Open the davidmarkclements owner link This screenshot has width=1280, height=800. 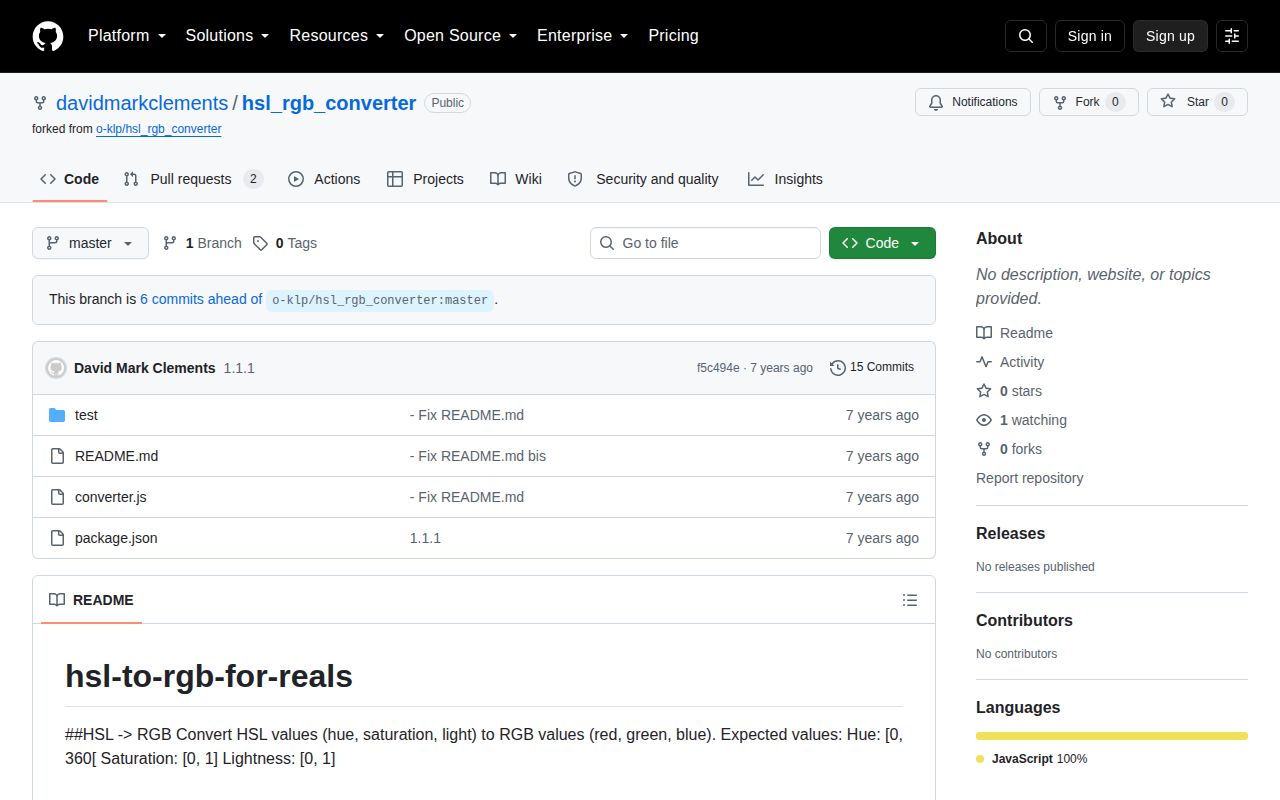tap(142, 103)
